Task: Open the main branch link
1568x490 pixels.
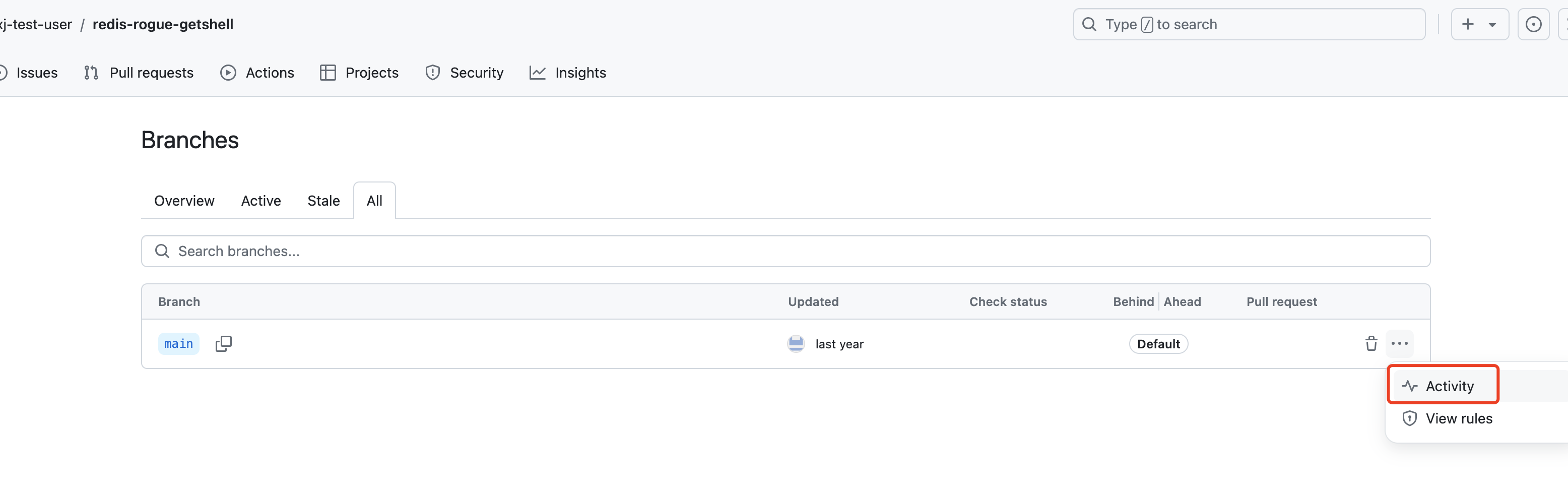Action: pos(179,344)
